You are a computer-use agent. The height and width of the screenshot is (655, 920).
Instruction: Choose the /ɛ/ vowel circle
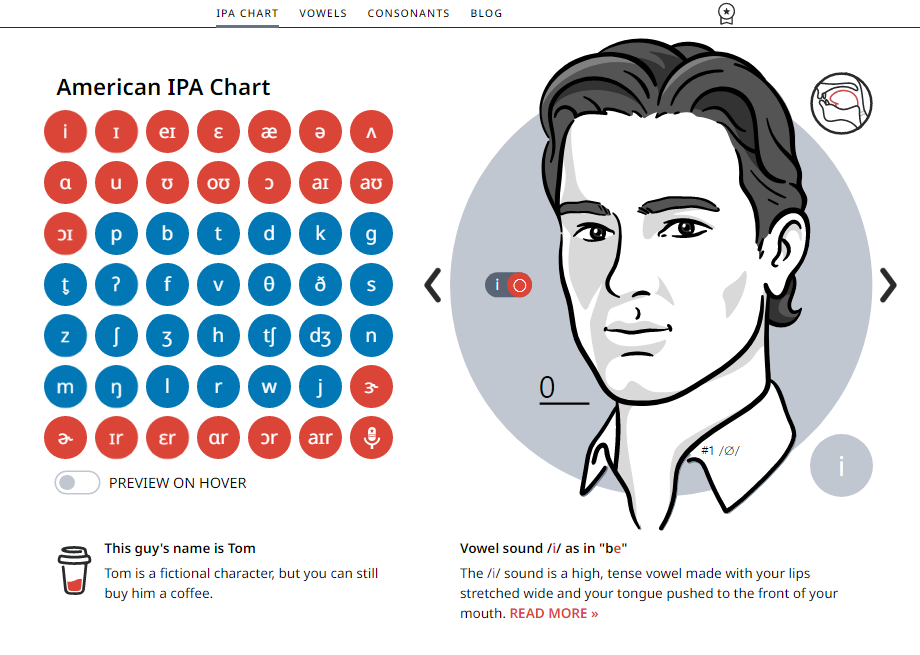coord(218,131)
